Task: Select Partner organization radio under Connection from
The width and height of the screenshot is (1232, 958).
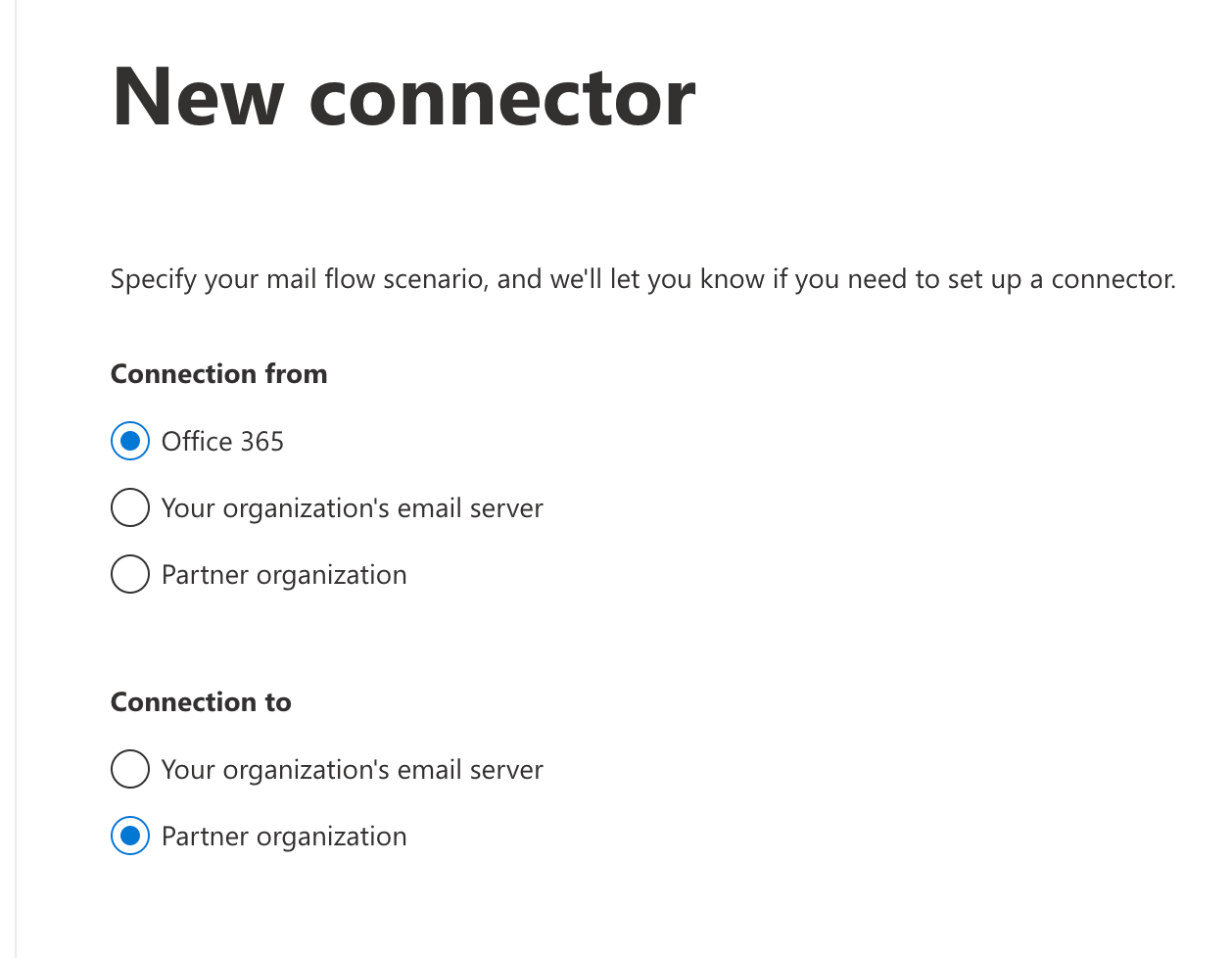Action: click(x=130, y=574)
